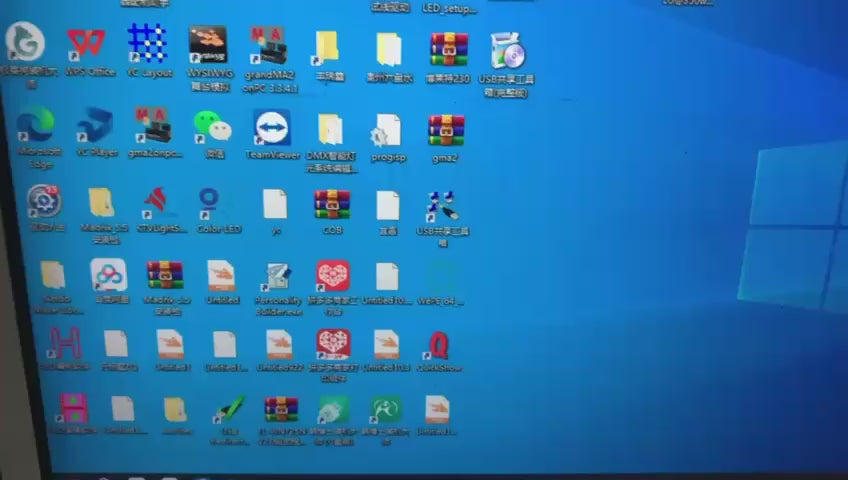Open the green WeChat icon
848x480 pixels.
tap(213, 127)
